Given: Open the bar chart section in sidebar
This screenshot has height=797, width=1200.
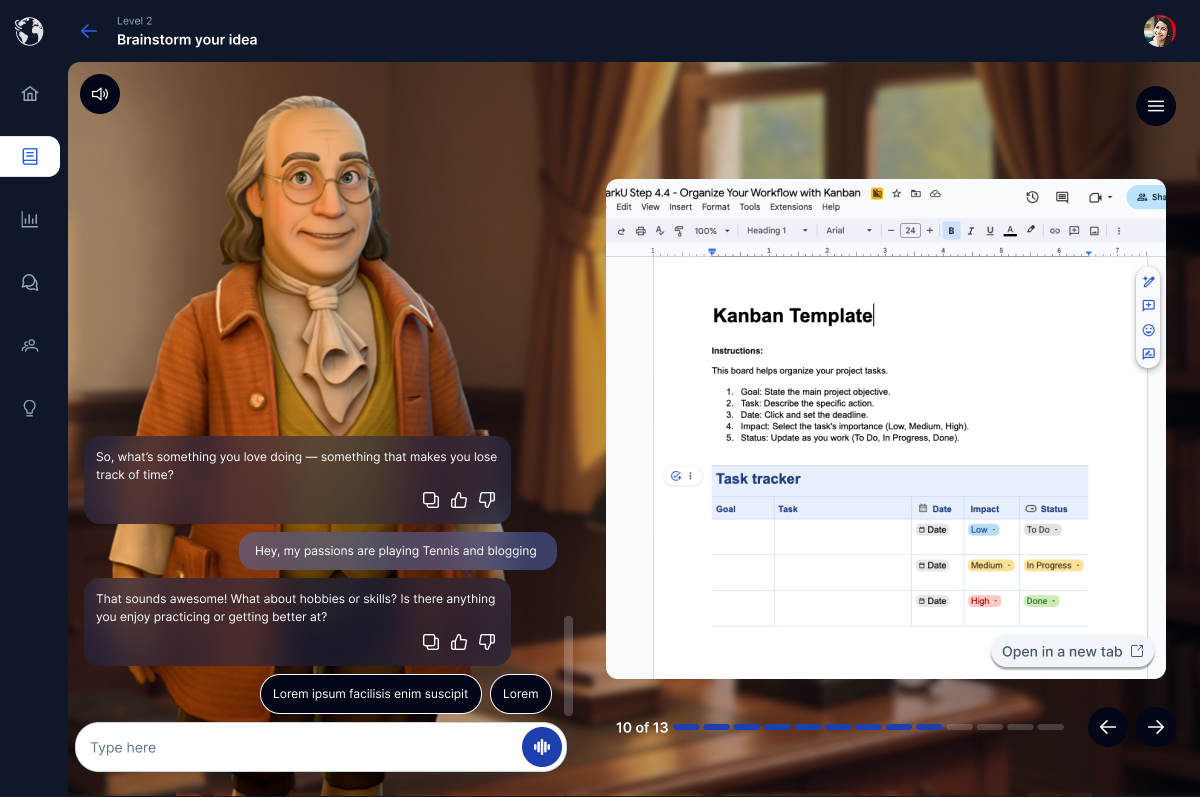Looking at the screenshot, I should pyautogui.click(x=30, y=219).
